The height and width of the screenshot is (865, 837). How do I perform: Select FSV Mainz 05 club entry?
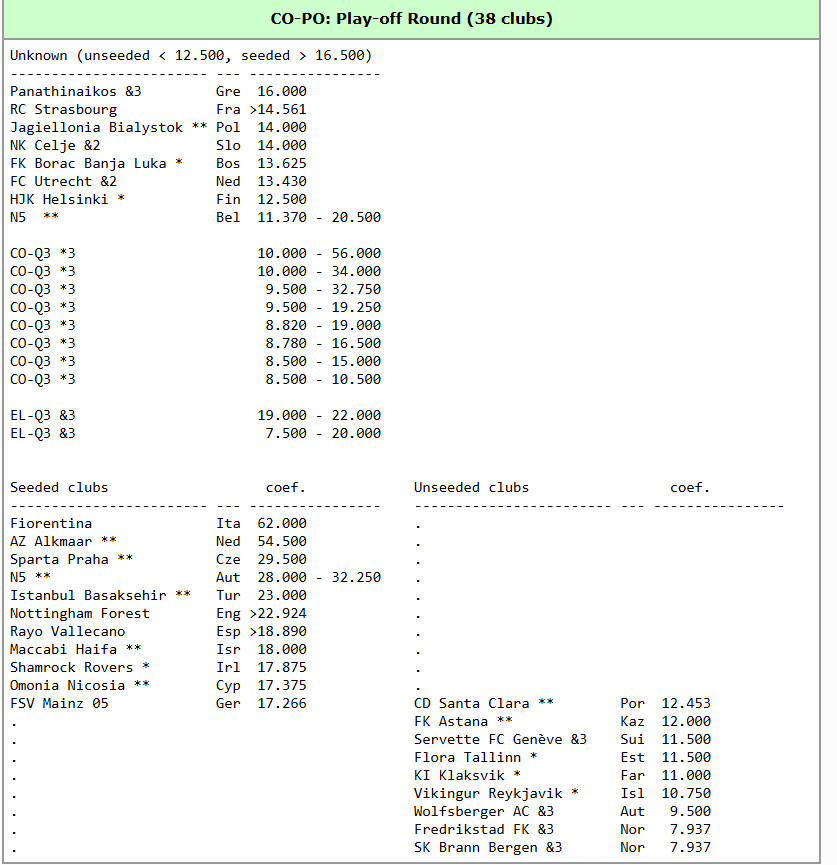59,703
